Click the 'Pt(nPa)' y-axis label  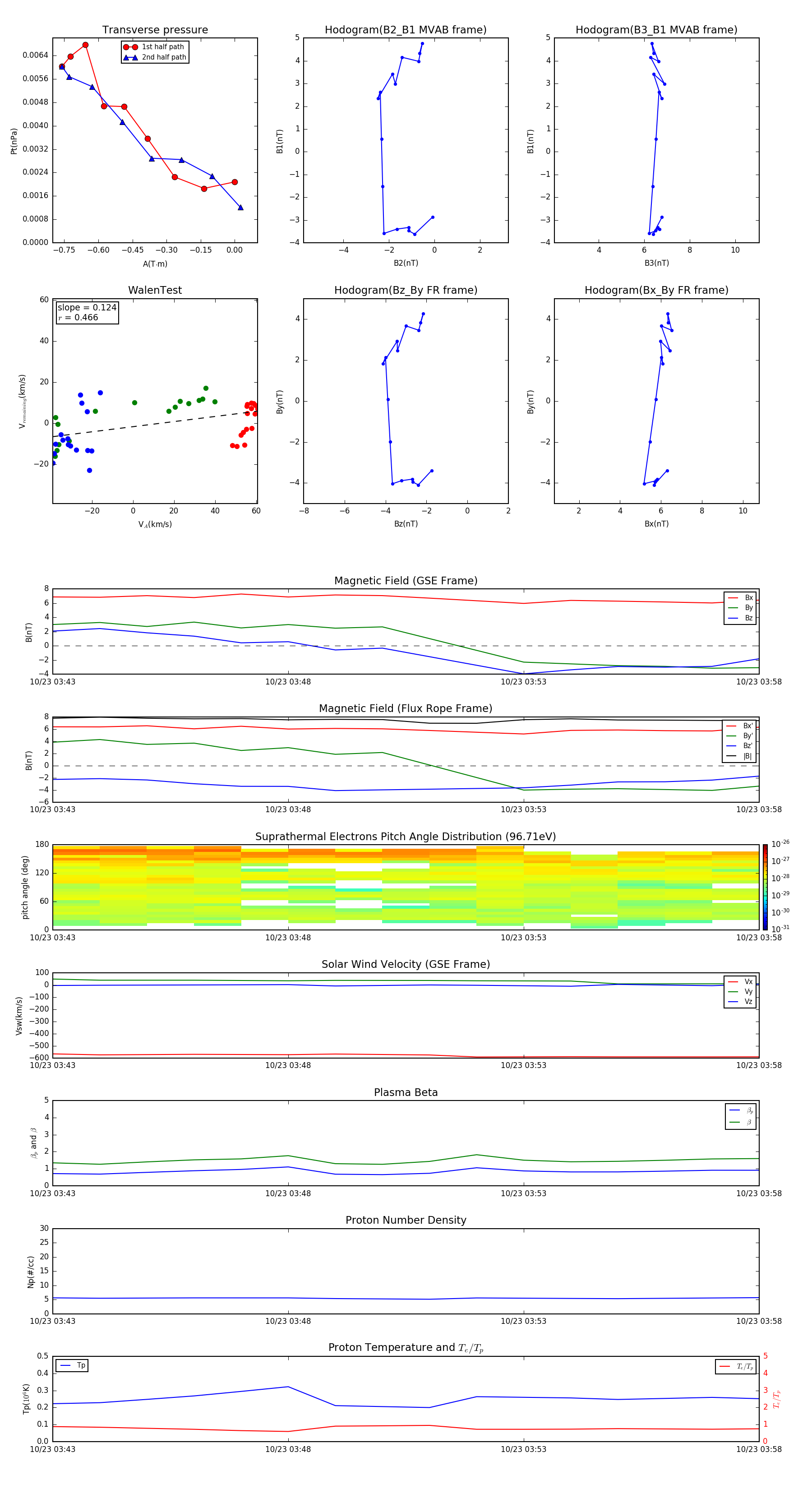(14, 141)
